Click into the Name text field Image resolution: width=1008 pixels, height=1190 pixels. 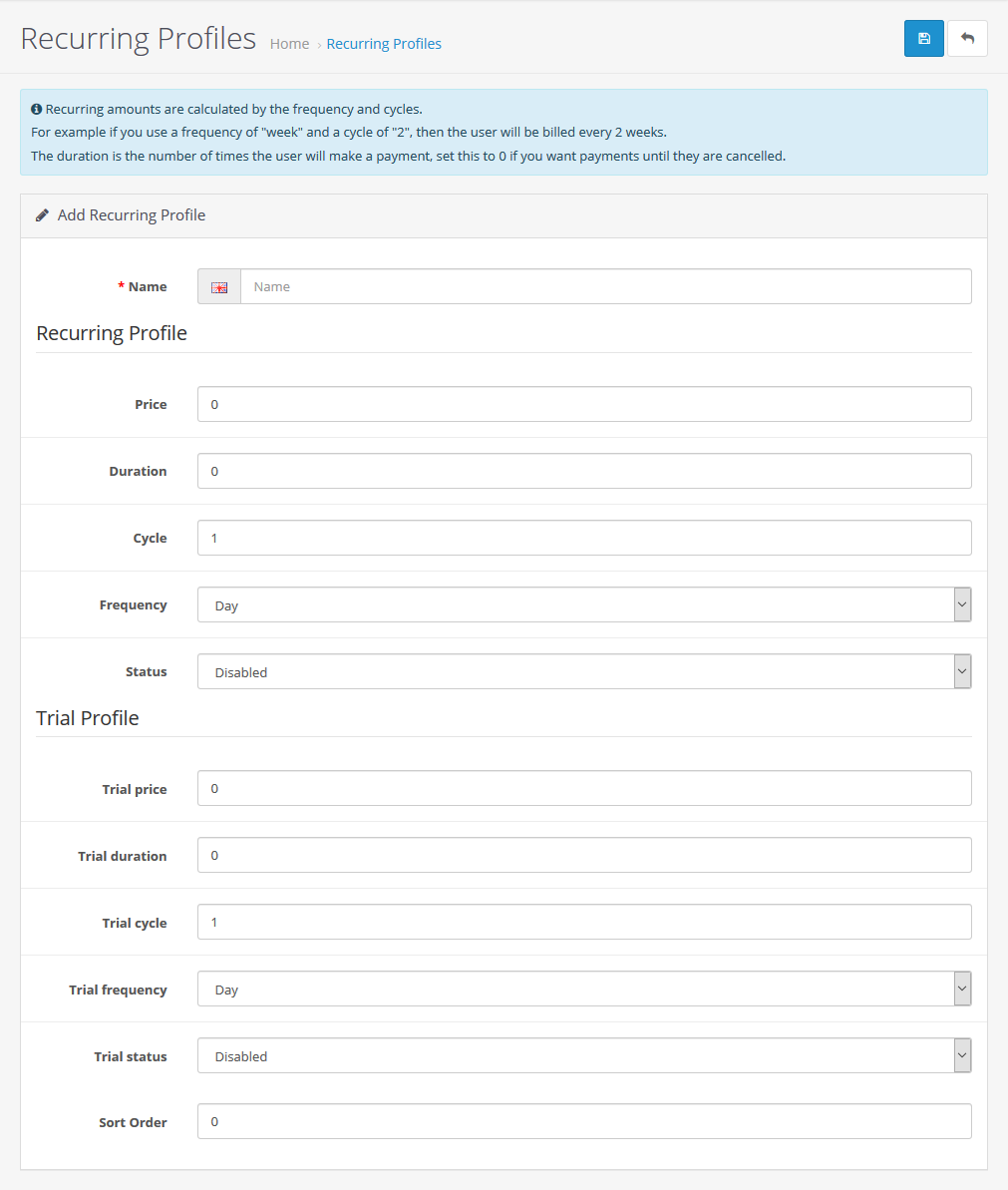[x=598, y=286]
